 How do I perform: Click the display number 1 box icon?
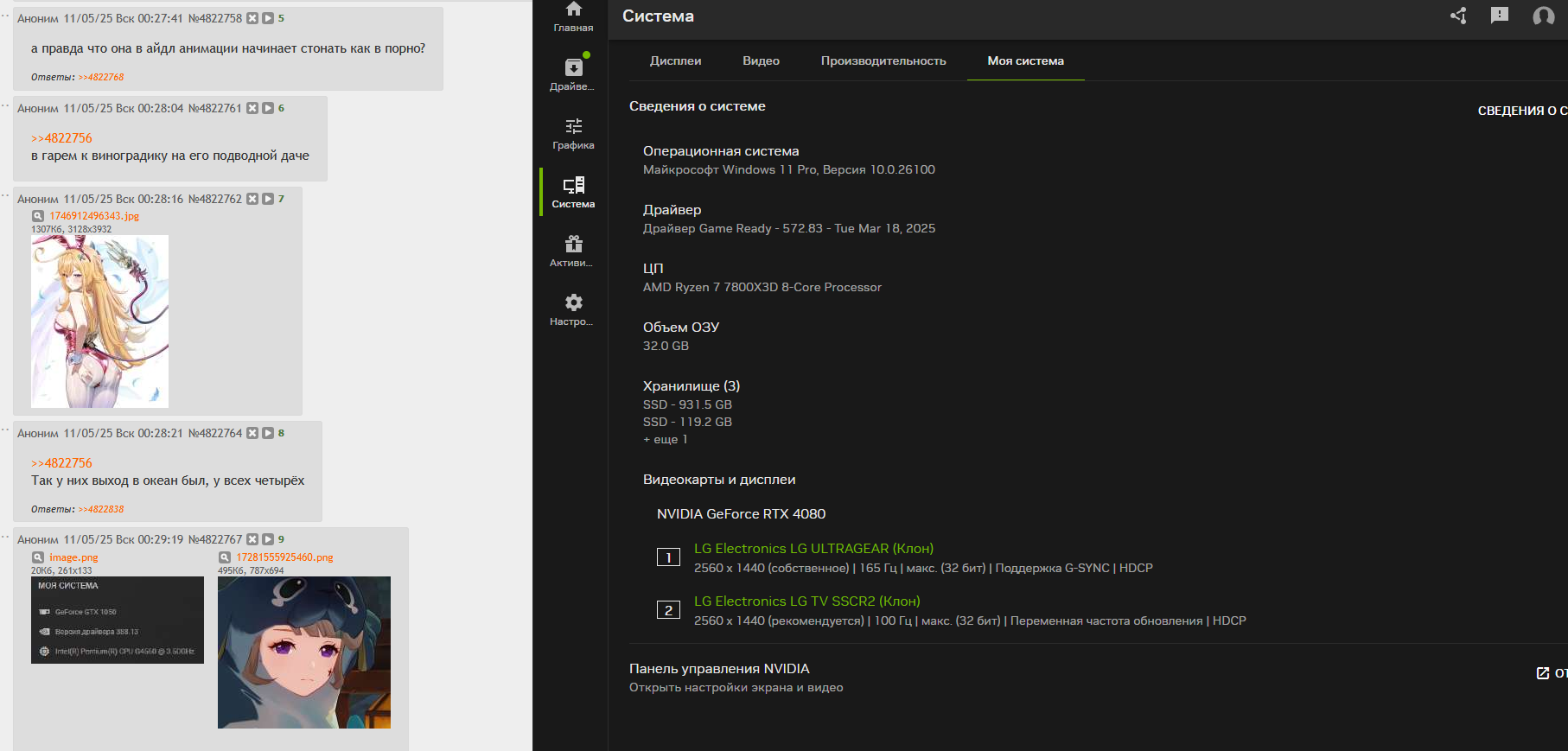(x=668, y=557)
